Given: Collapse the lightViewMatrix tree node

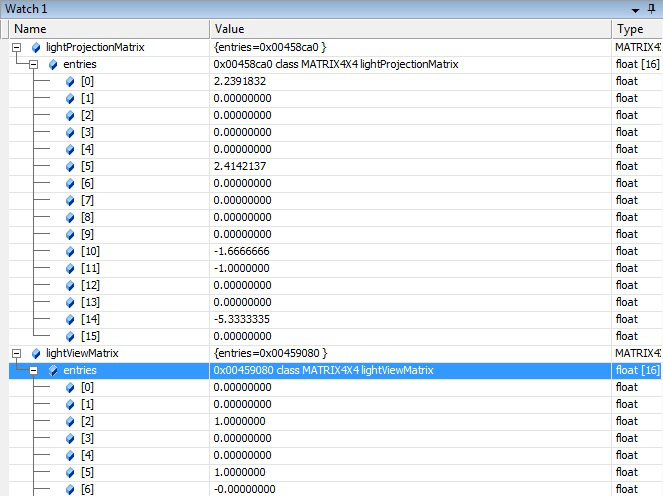Looking at the screenshot, I should click(x=17, y=353).
